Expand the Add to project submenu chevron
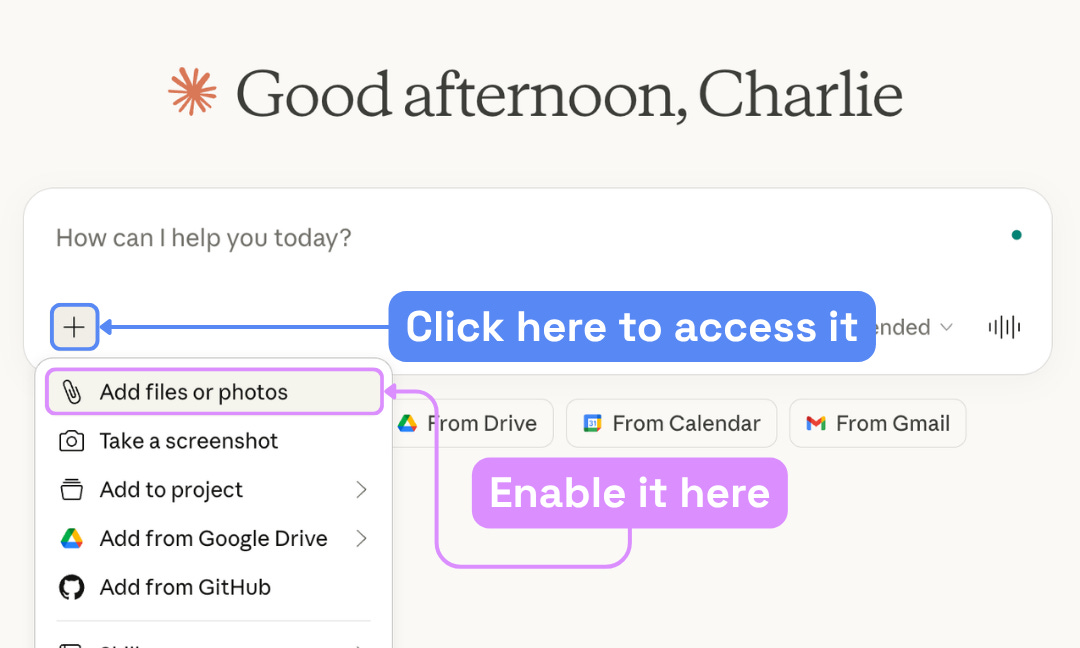Image resolution: width=1080 pixels, height=648 pixels. tap(363, 490)
